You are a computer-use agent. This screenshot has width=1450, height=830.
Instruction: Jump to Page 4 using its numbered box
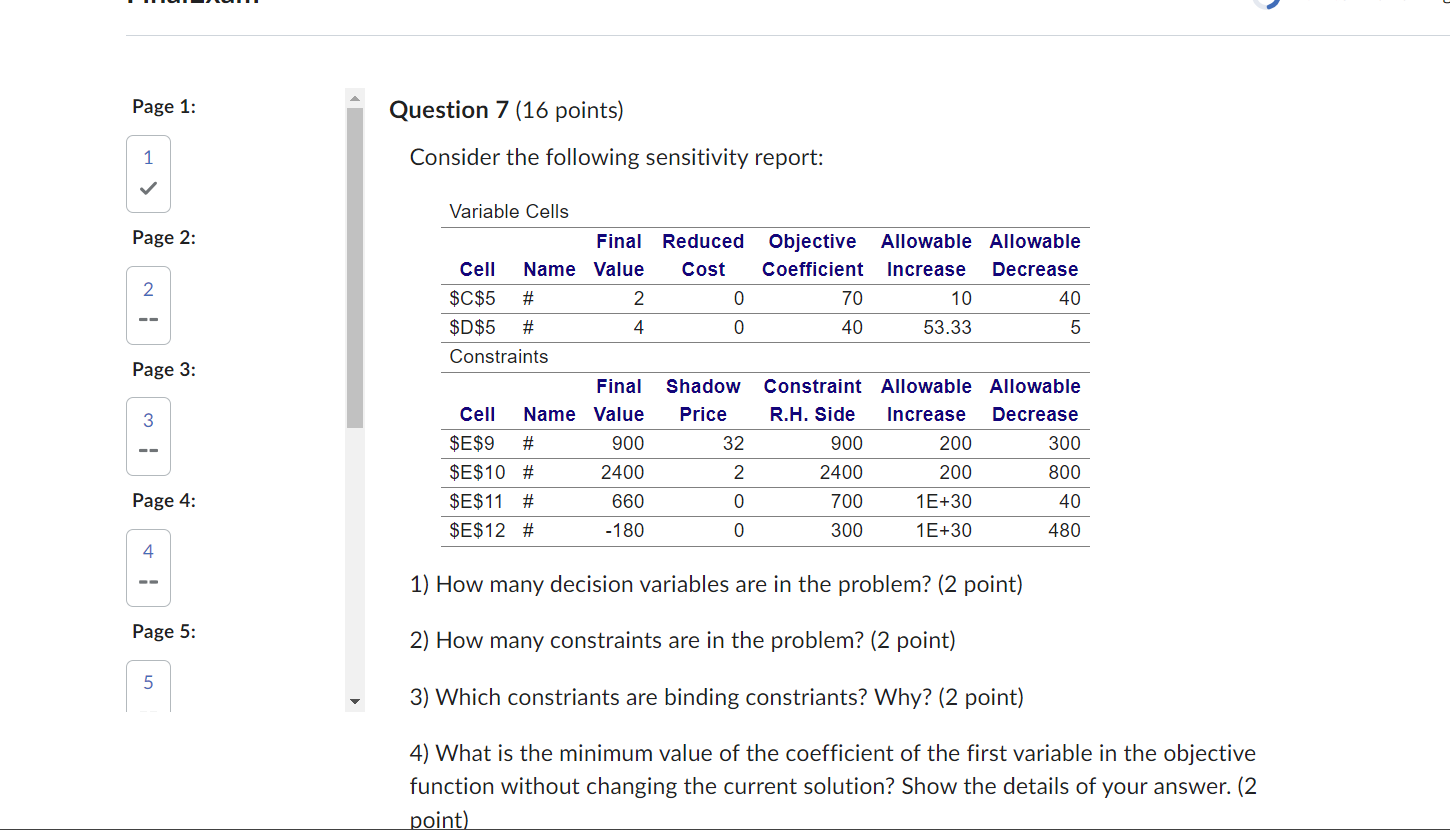coord(148,568)
